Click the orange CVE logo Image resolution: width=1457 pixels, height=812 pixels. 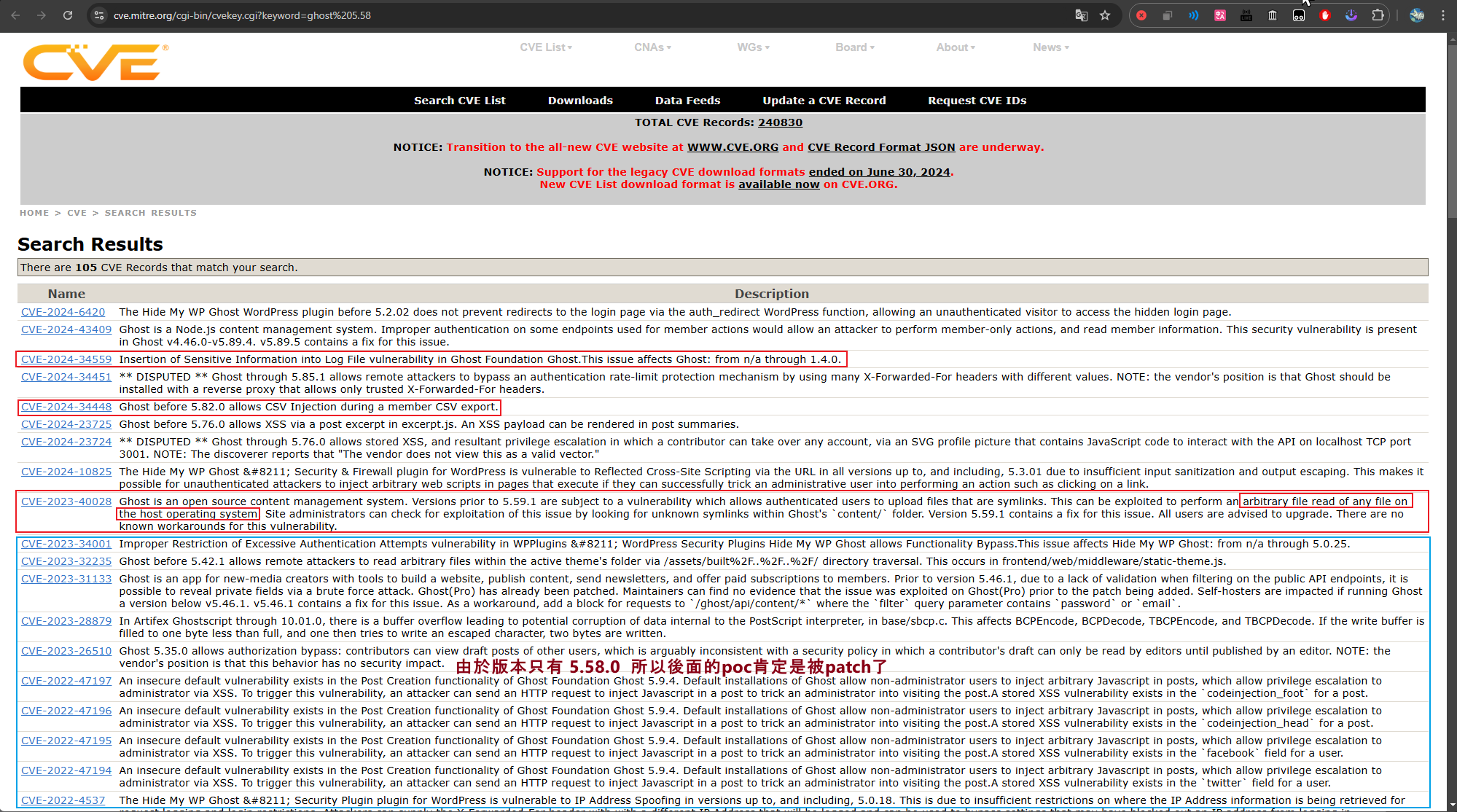[95, 62]
